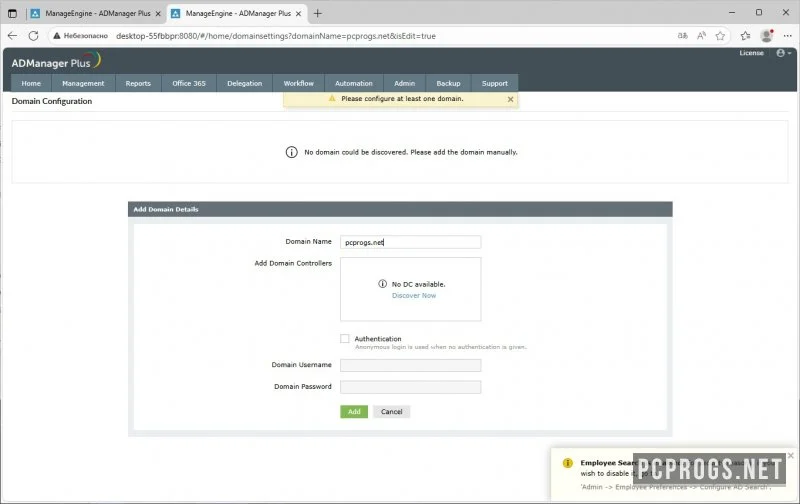This screenshot has height=504, width=800.
Task: Open the Home menu tab
Action: pos(31,83)
